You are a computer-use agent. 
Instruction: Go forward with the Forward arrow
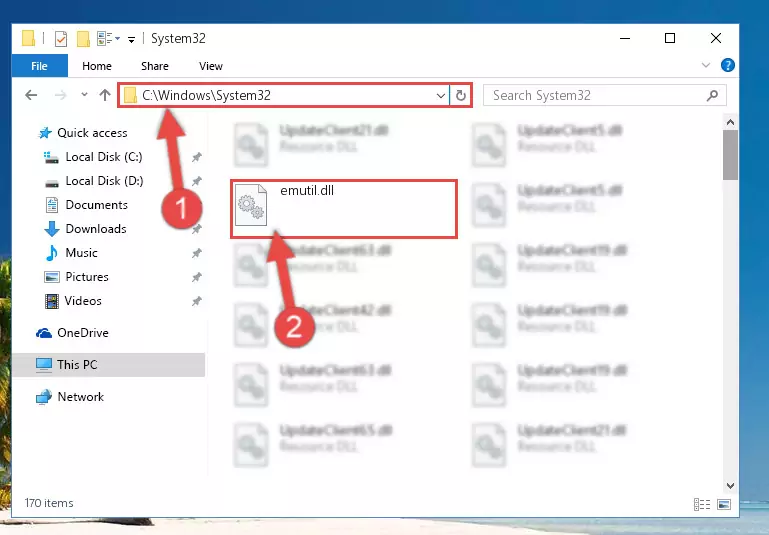tap(60, 95)
